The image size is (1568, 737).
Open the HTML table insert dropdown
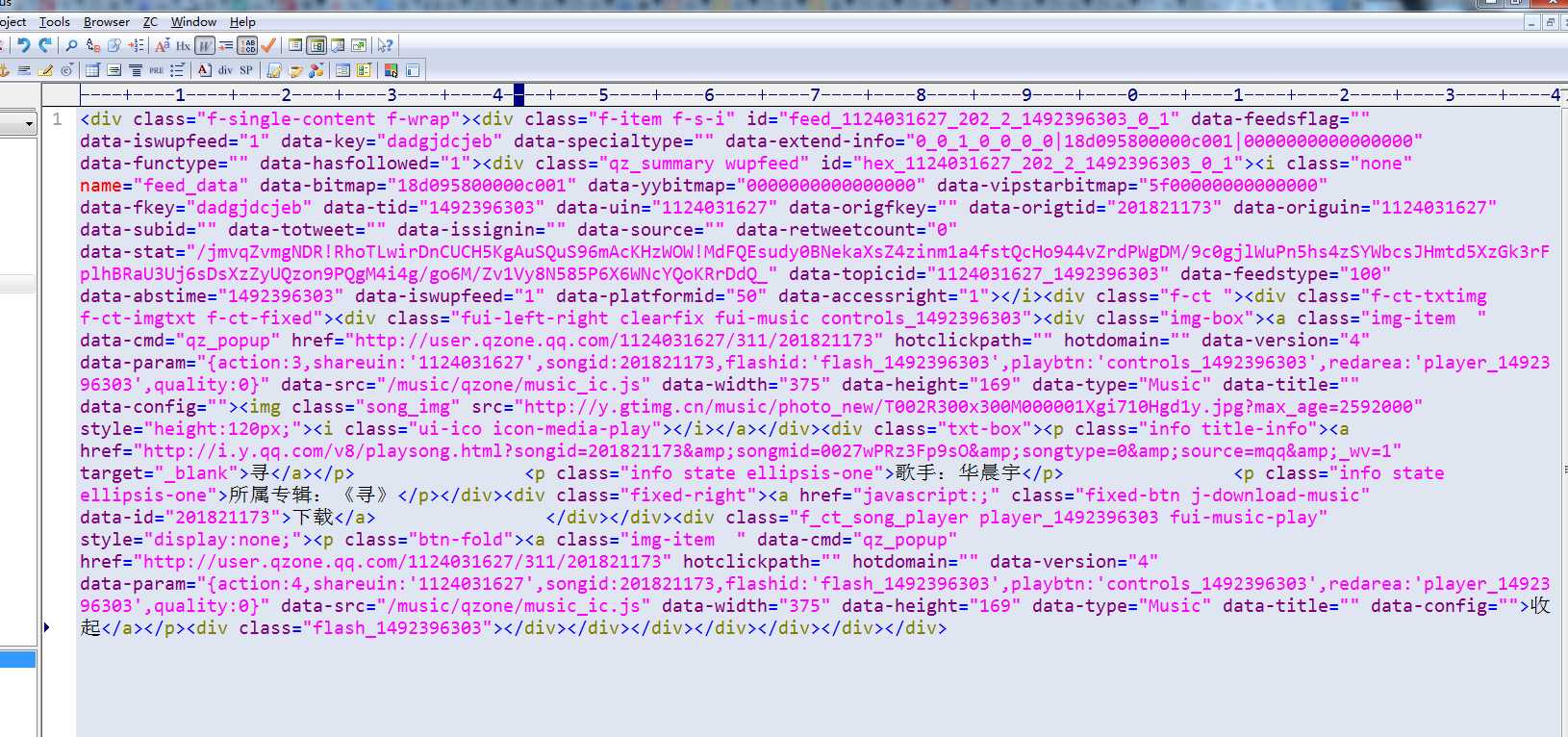pos(92,70)
